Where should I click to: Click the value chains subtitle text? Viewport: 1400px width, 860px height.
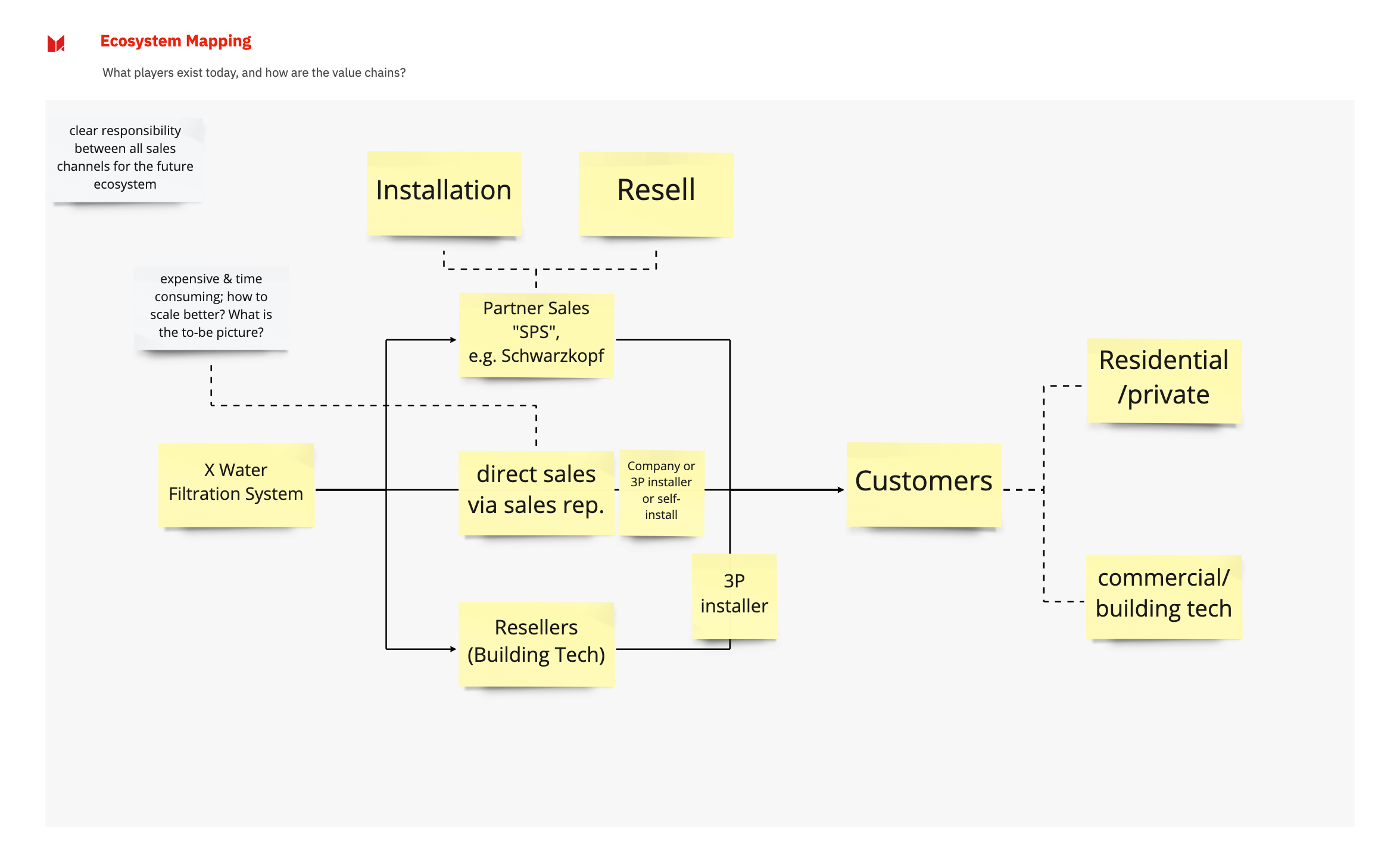(254, 73)
